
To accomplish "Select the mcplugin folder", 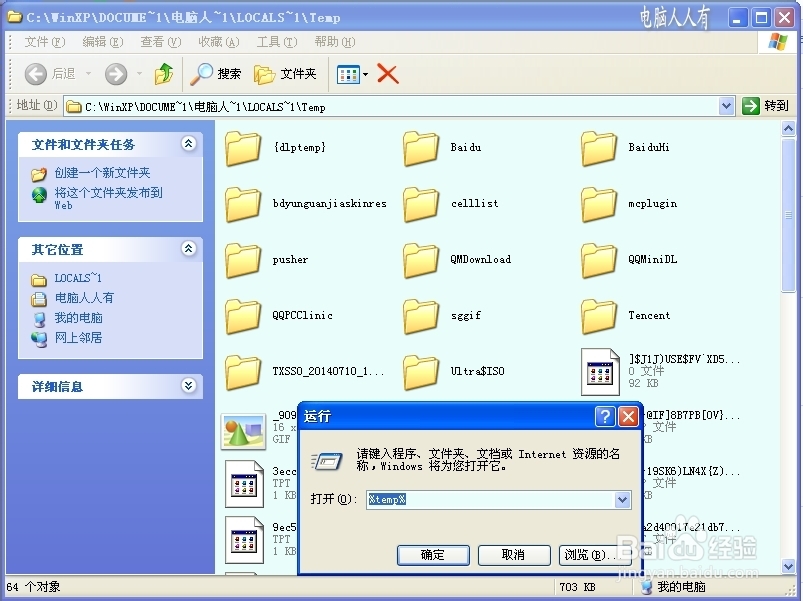I will pyautogui.click(x=629, y=204).
